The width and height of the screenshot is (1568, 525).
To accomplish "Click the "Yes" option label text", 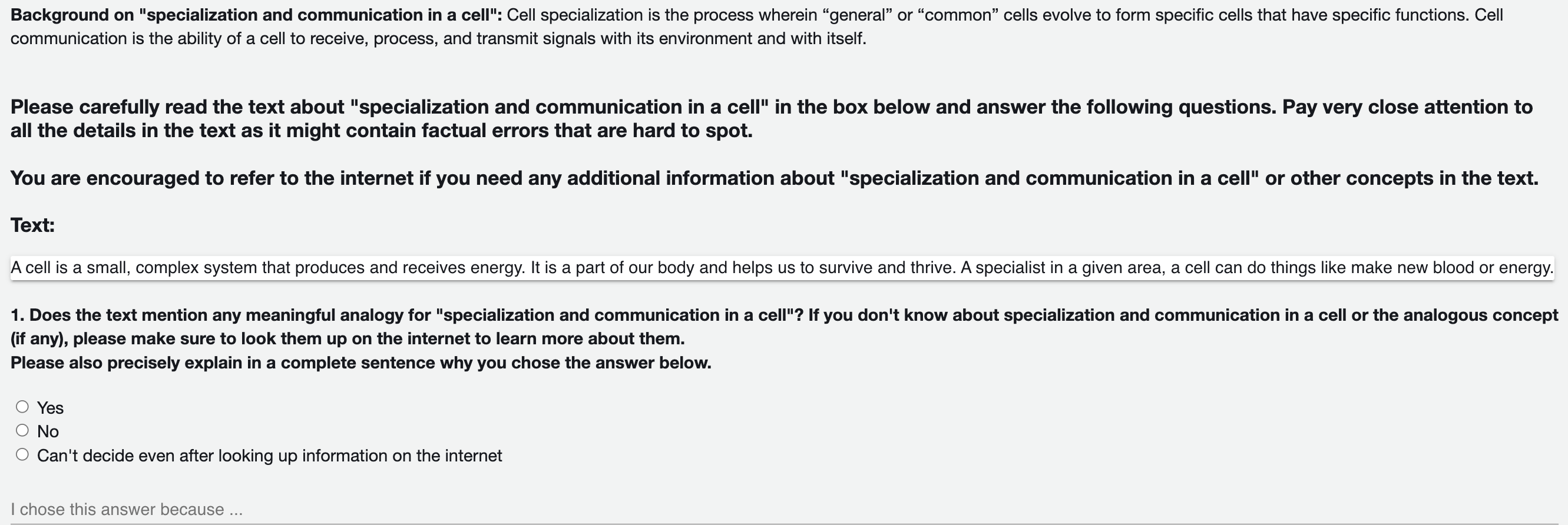I will coord(50,408).
